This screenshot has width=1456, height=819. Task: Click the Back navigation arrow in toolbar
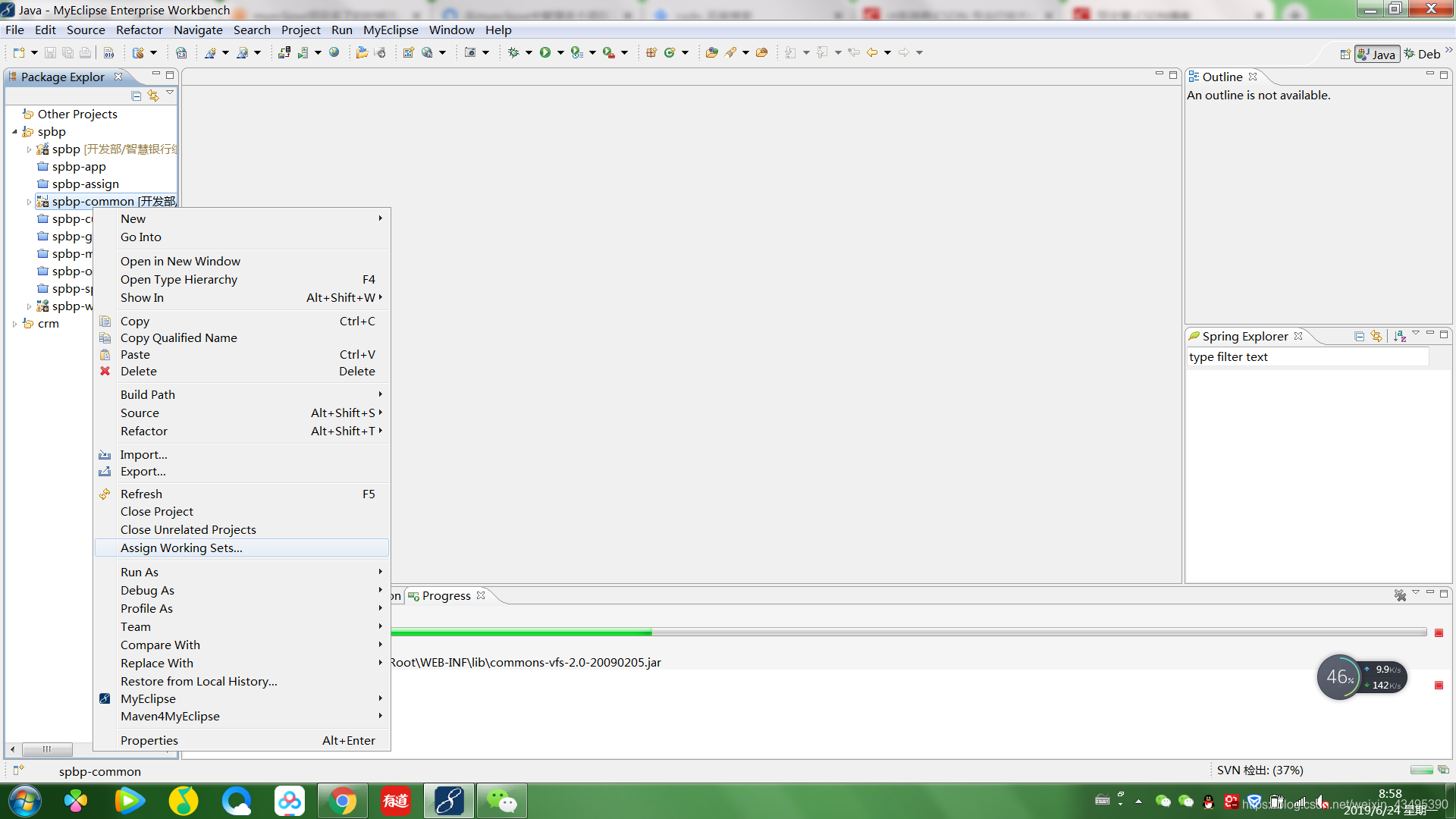point(872,52)
